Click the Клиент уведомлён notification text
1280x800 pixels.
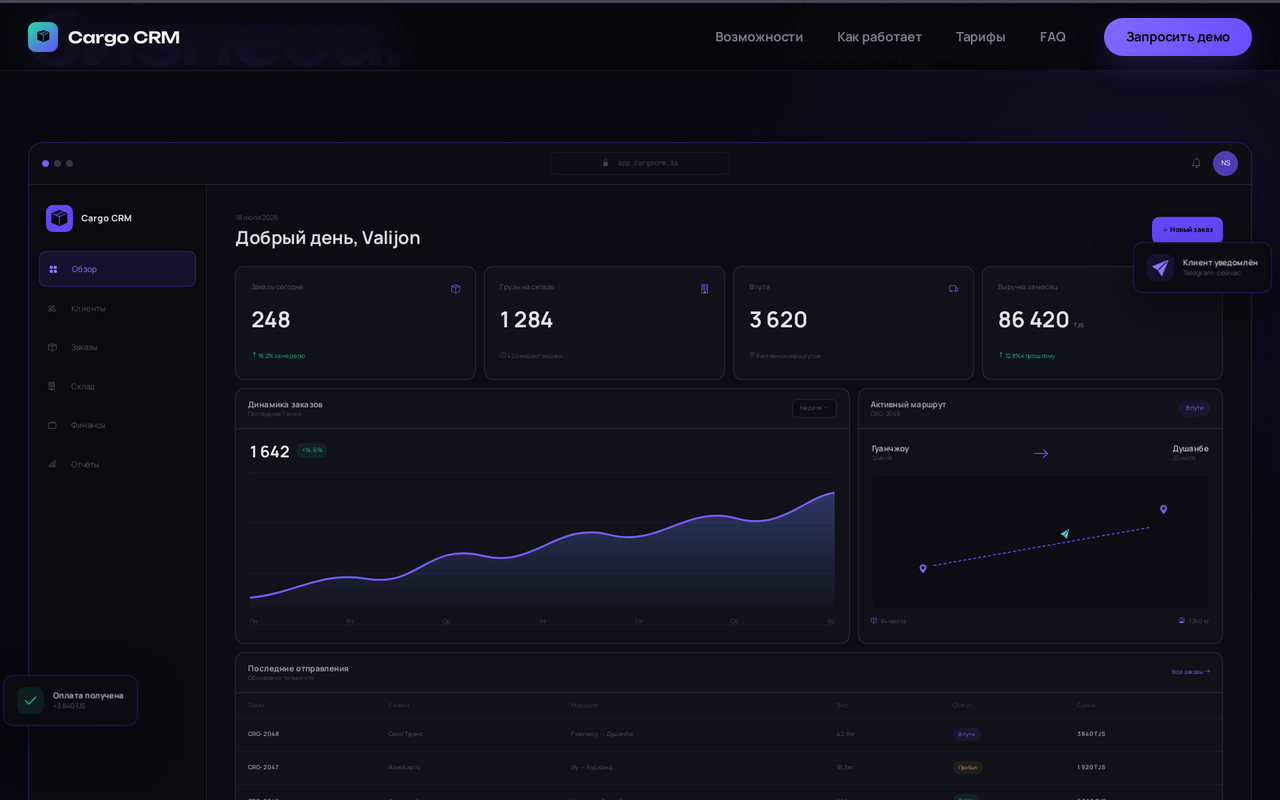[x=1220, y=262]
